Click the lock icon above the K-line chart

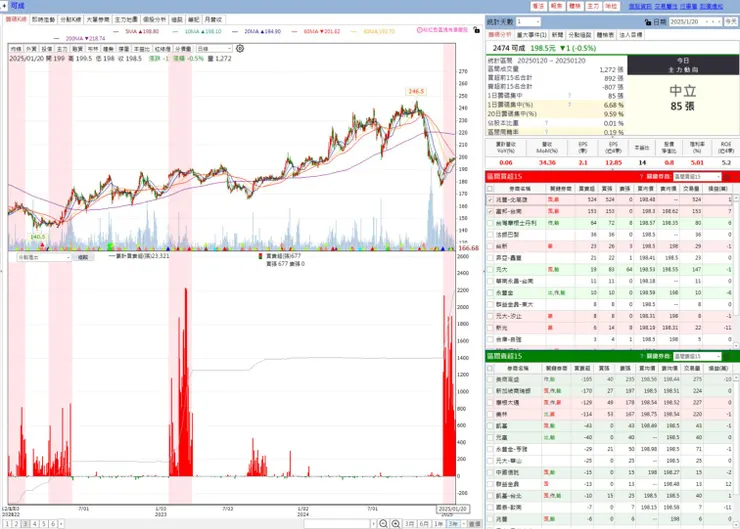coord(477,30)
